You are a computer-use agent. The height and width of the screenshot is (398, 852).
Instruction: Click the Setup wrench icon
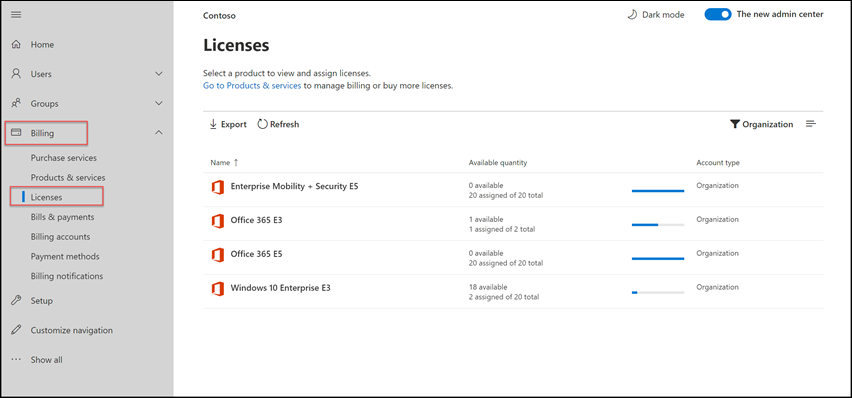tap(16, 301)
